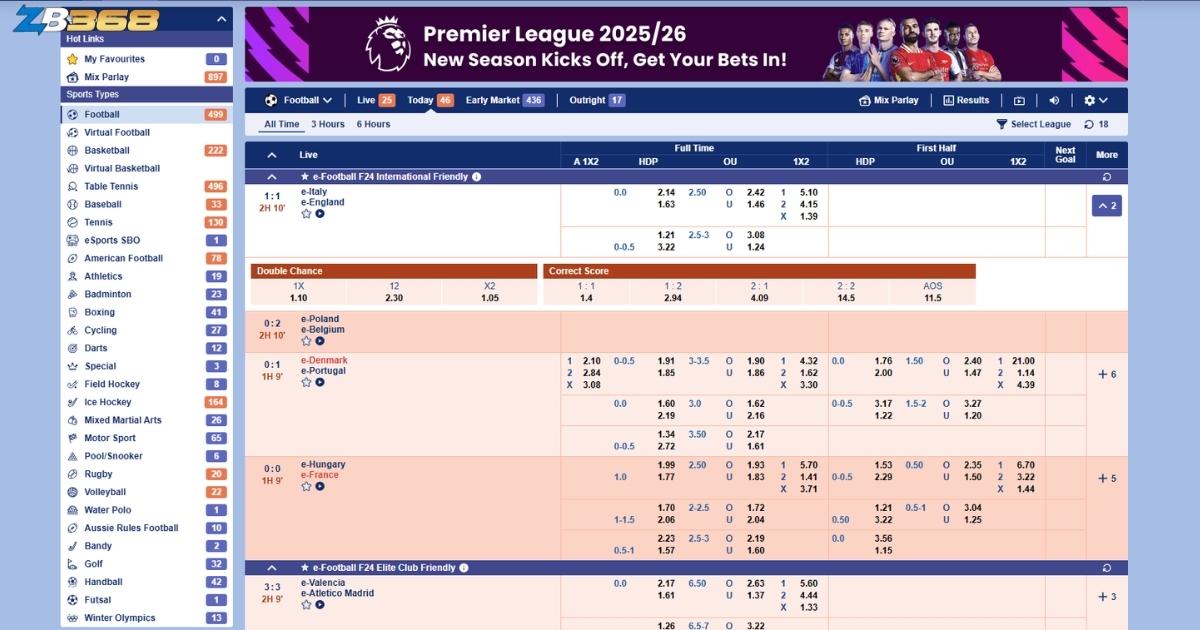Select the 3 Hours time filter
The width and height of the screenshot is (1200, 630).
point(327,125)
